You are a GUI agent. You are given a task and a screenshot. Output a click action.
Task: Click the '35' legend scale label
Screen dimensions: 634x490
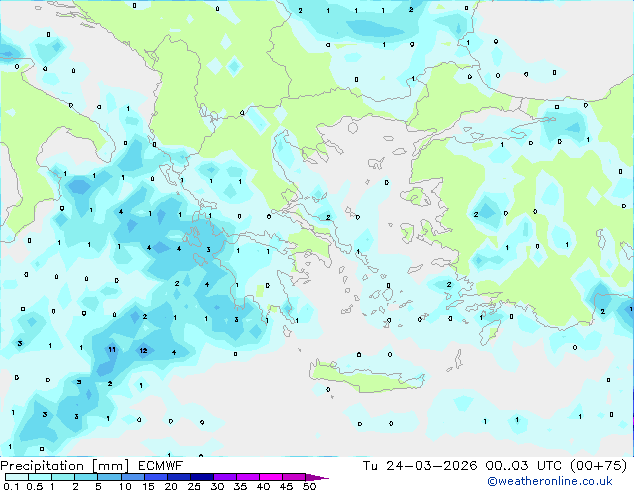click(240, 486)
